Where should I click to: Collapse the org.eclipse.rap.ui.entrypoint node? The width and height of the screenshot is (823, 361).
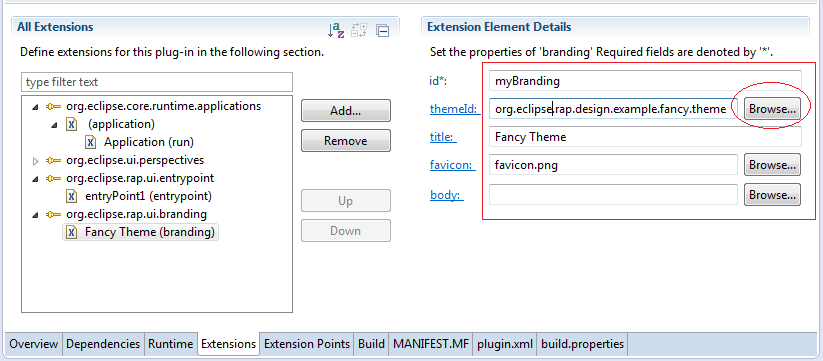[36, 179]
